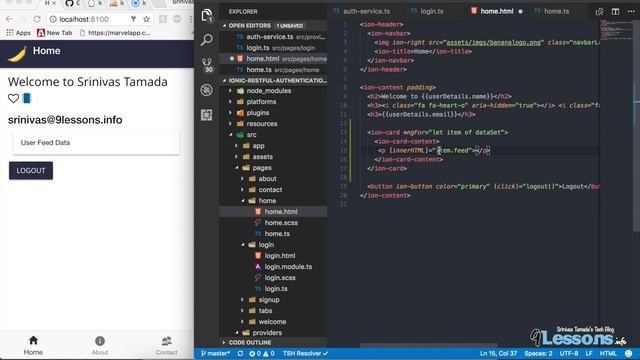Viewport: 640px width, 360px height.
Task: Select the Home tab in the app
Action: click(x=33, y=345)
